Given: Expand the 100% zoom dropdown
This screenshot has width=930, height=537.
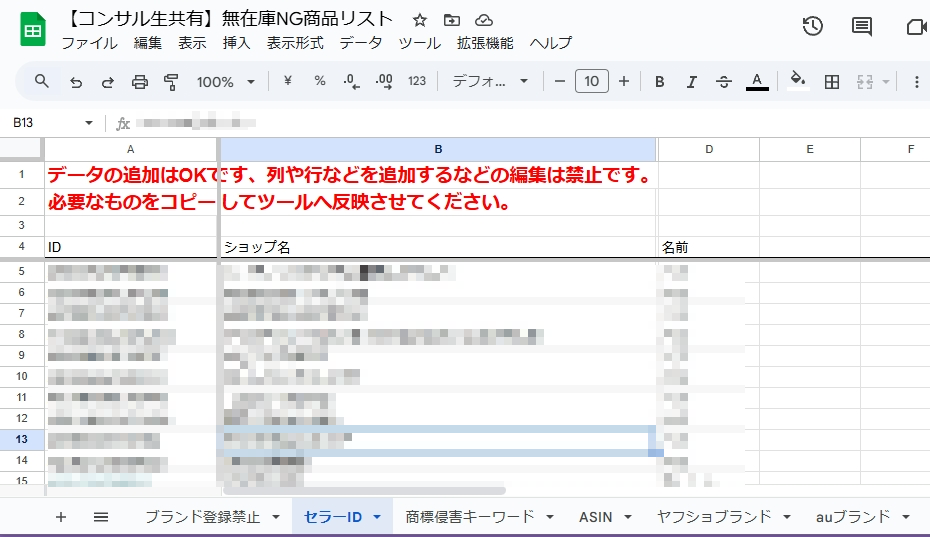Looking at the screenshot, I should coord(226,82).
